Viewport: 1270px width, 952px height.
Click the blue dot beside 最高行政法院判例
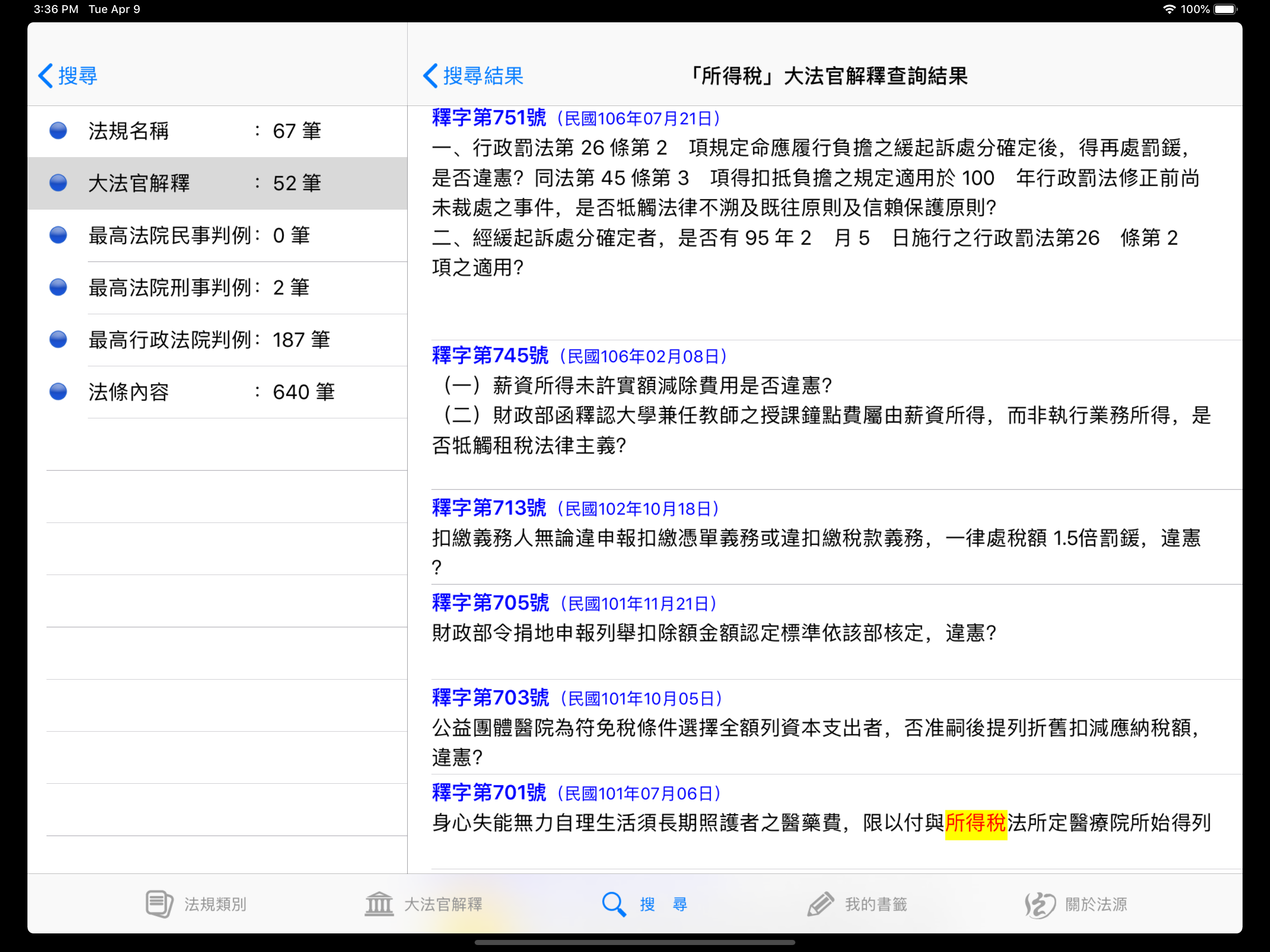(x=58, y=339)
